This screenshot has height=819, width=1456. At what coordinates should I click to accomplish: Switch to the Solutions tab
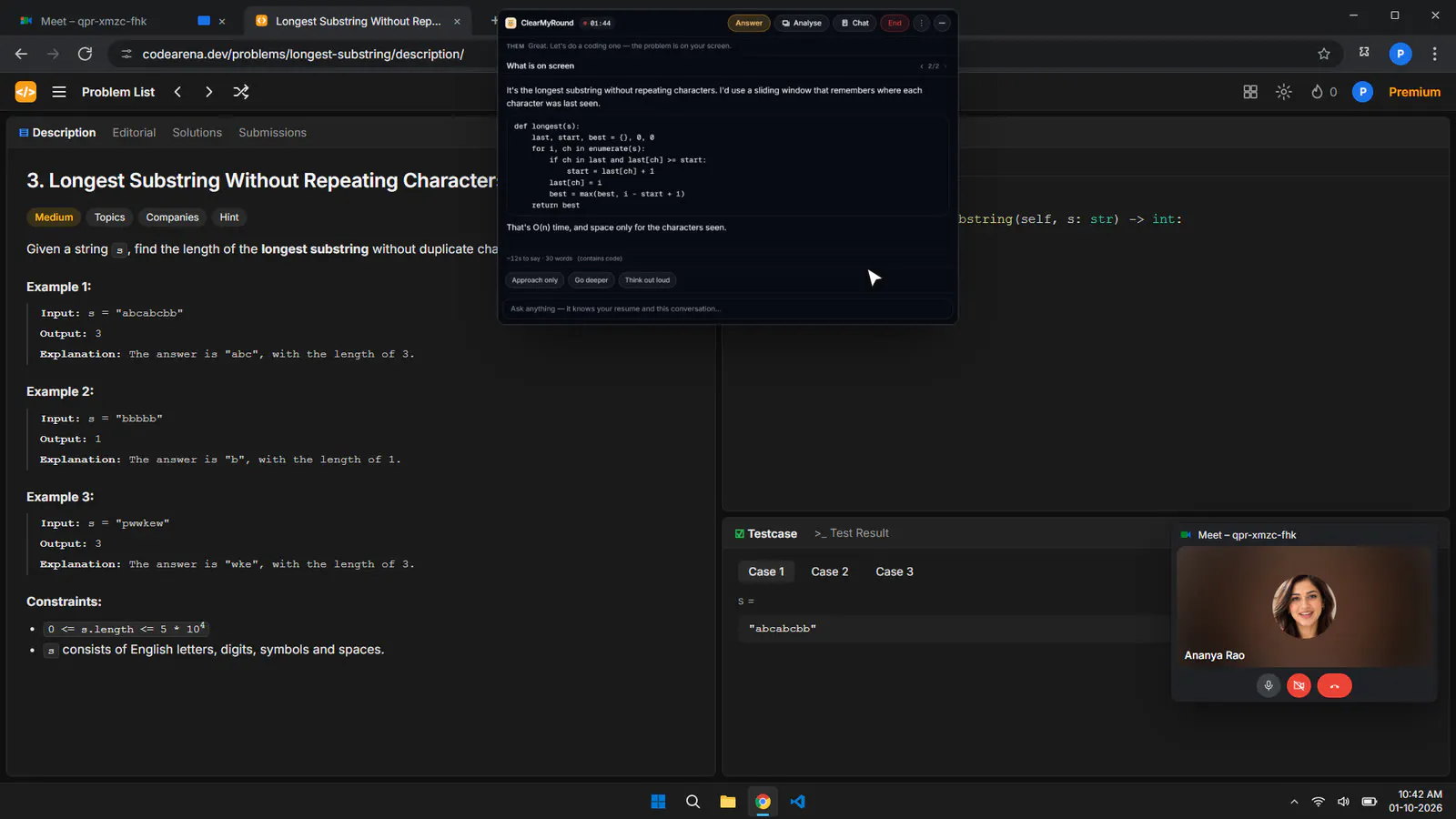coord(197,133)
